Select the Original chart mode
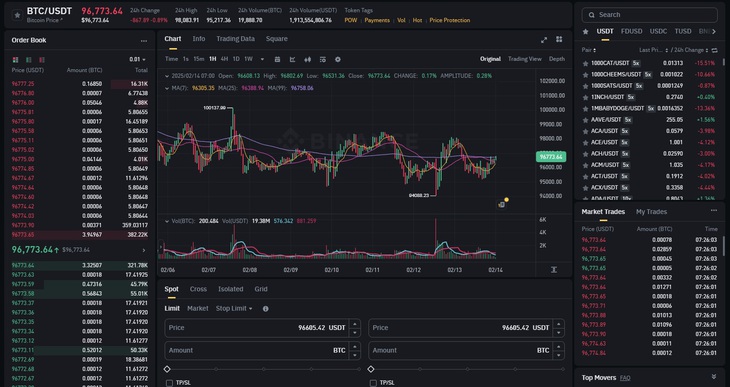The image size is (730, 387). coord(490,59)
